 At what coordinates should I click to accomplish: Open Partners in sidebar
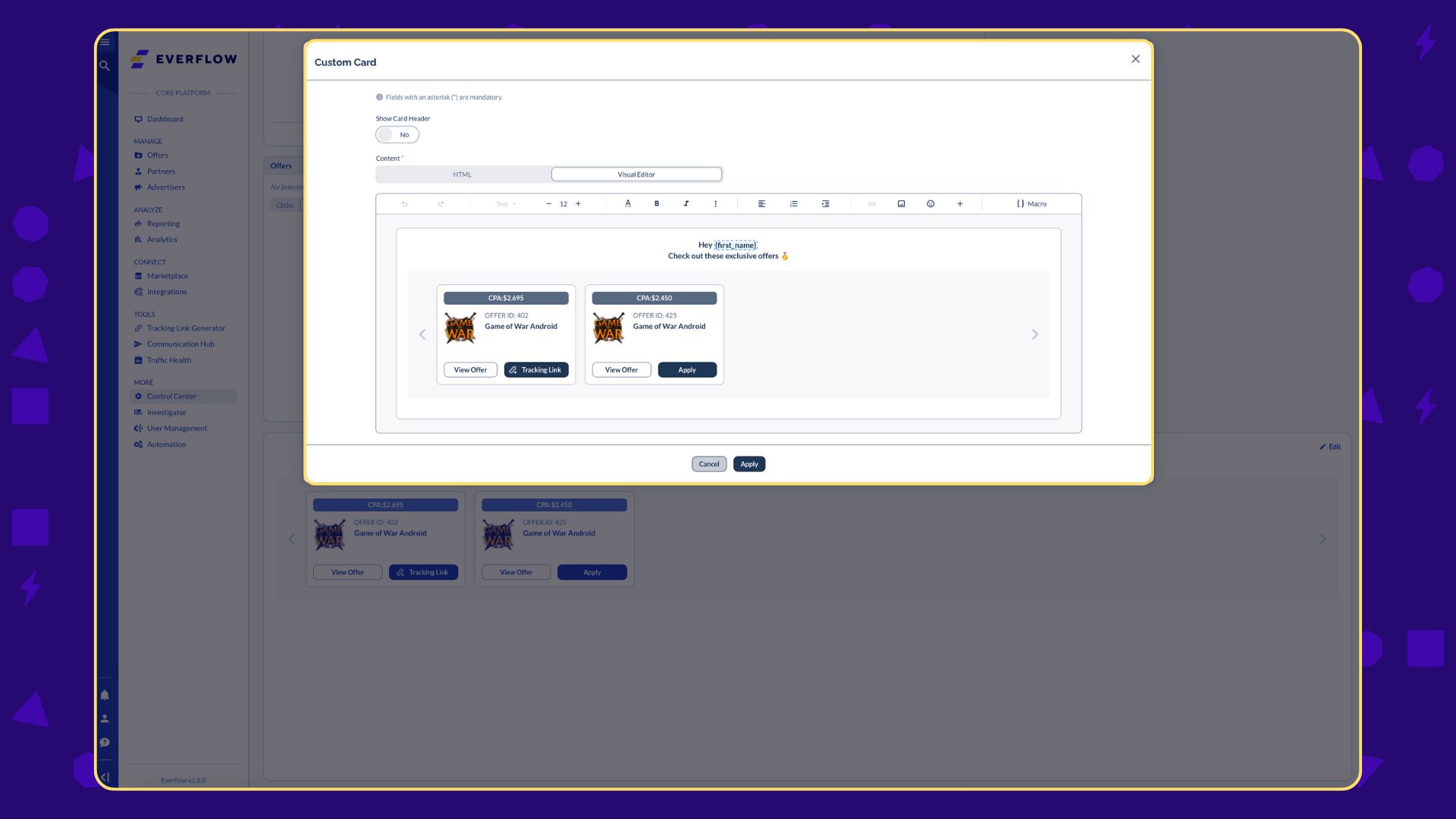click(x=161, y=171)
